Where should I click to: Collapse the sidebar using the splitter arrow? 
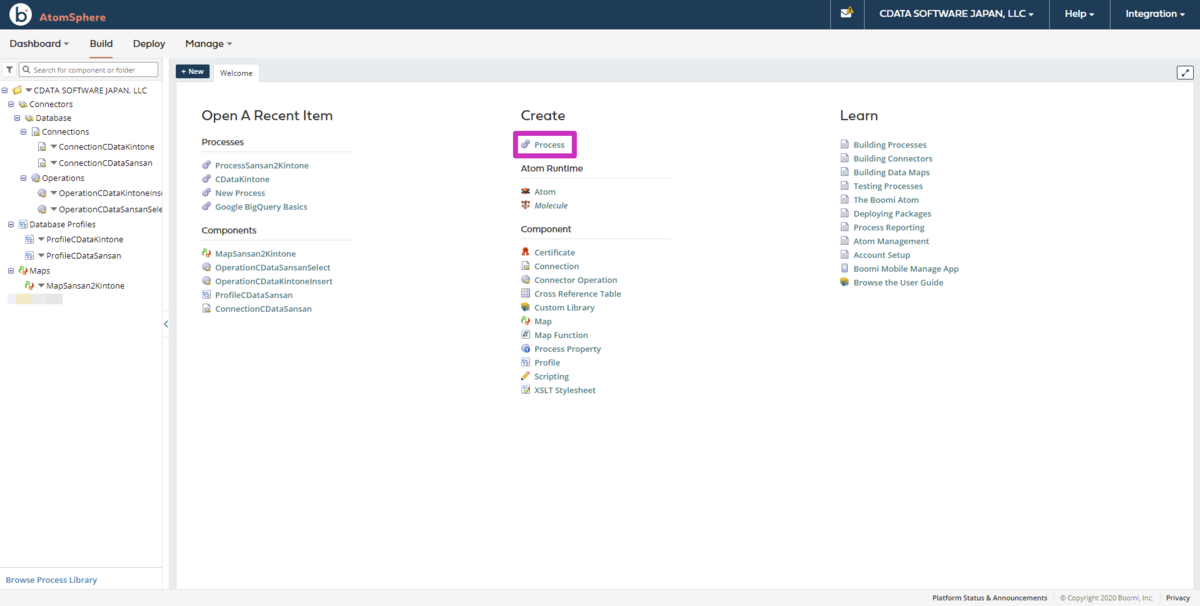click(166, 324)
